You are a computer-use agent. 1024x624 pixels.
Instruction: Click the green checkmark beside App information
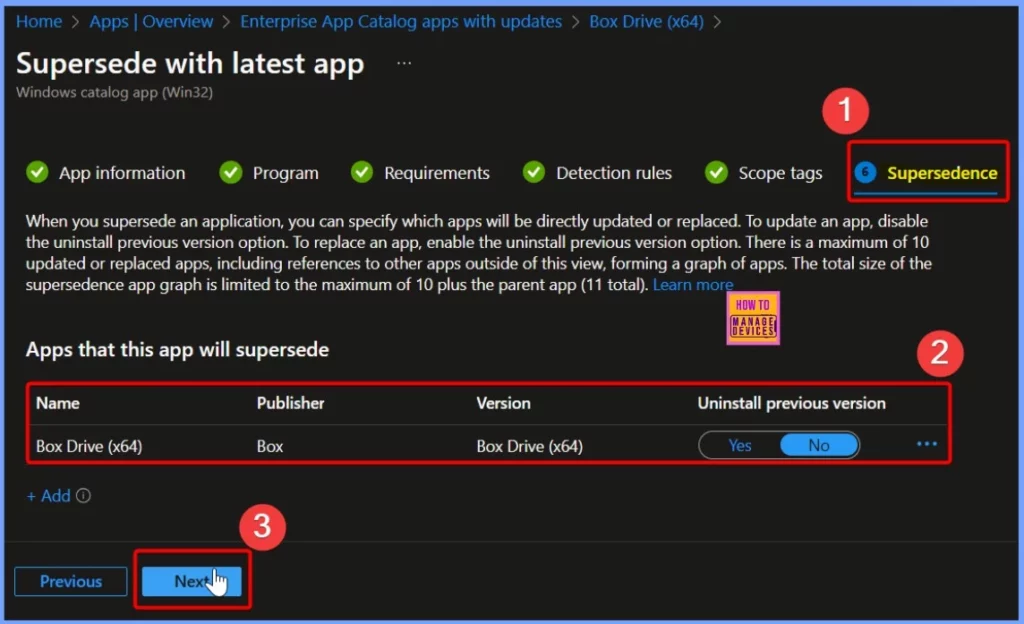click(37, 173)
